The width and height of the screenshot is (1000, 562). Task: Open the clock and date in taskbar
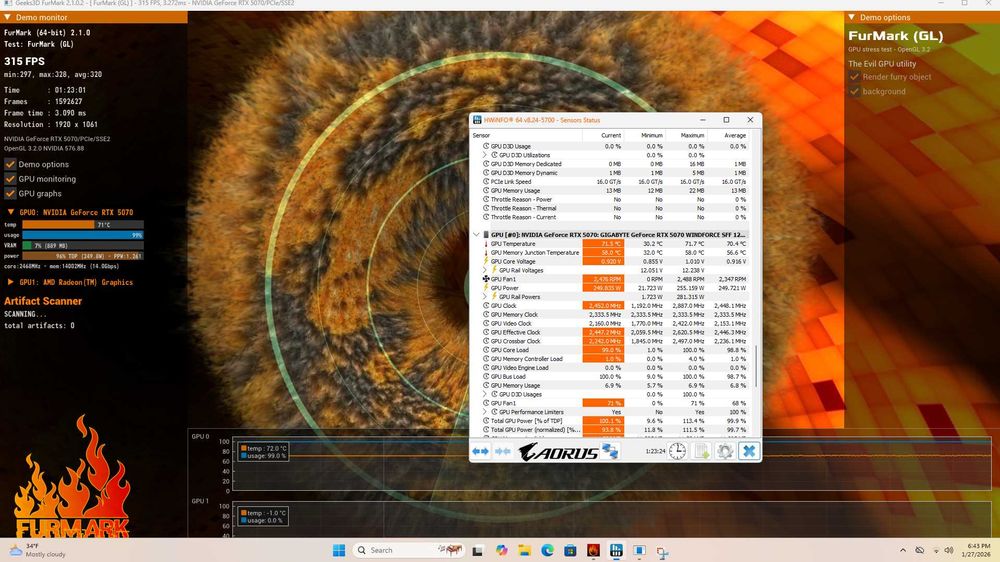coord(976,550)
